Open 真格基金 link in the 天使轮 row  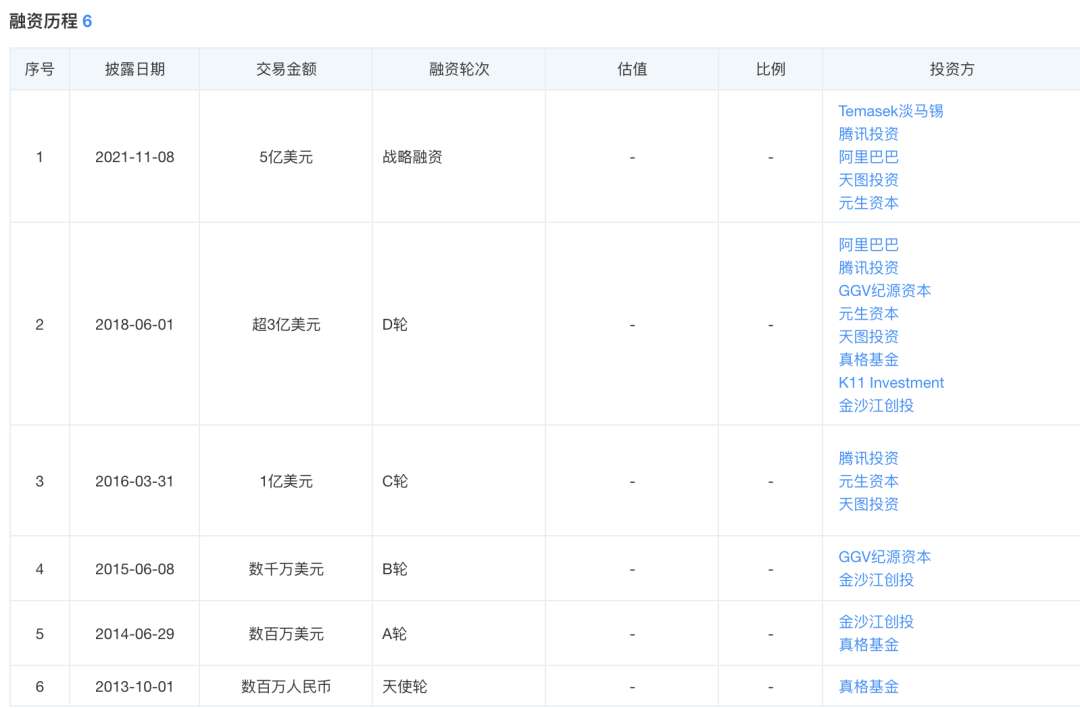[868, 687]
